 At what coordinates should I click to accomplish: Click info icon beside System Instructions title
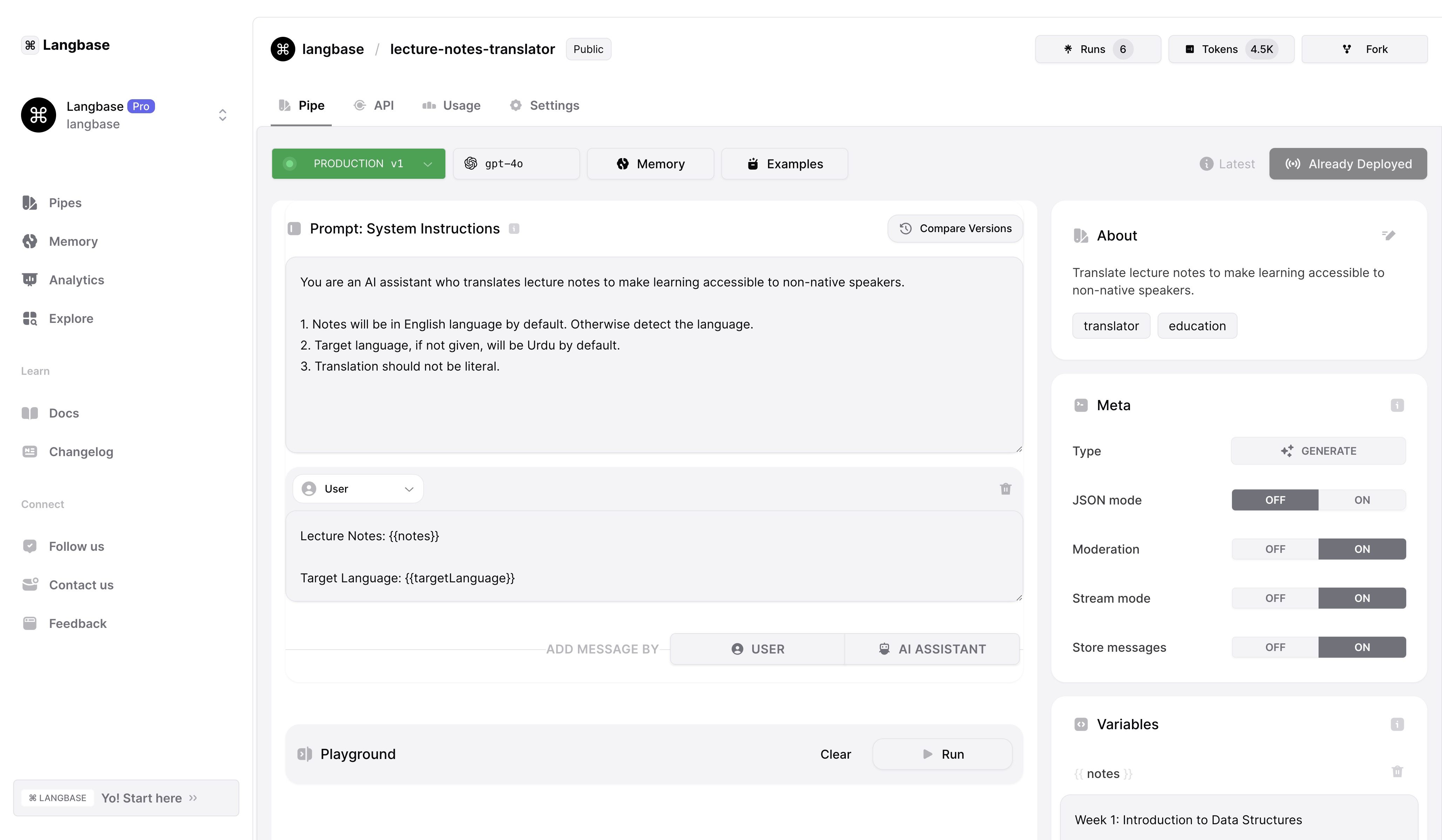tap(514, 229)
